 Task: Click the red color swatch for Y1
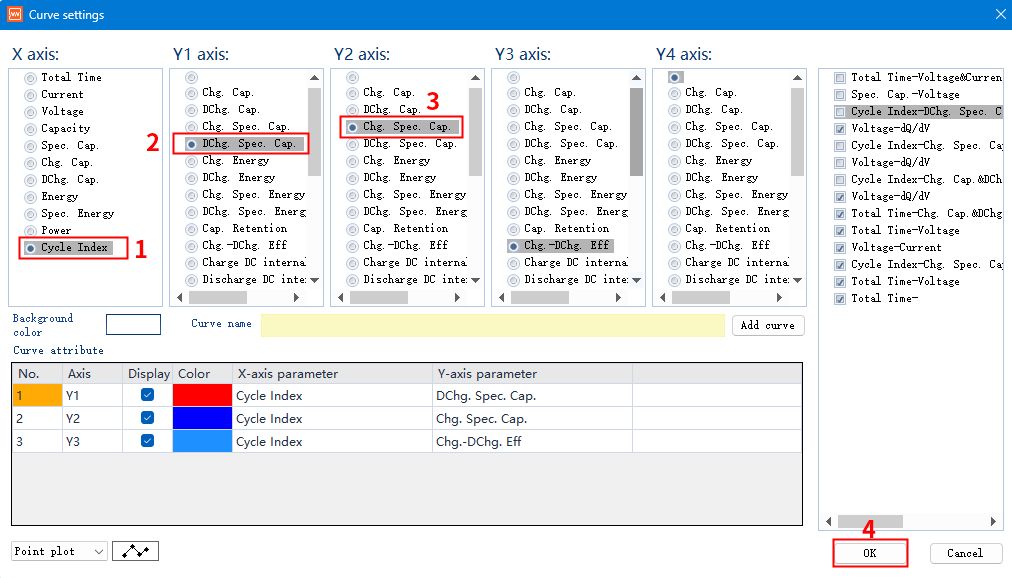click(x=202, y=395)
